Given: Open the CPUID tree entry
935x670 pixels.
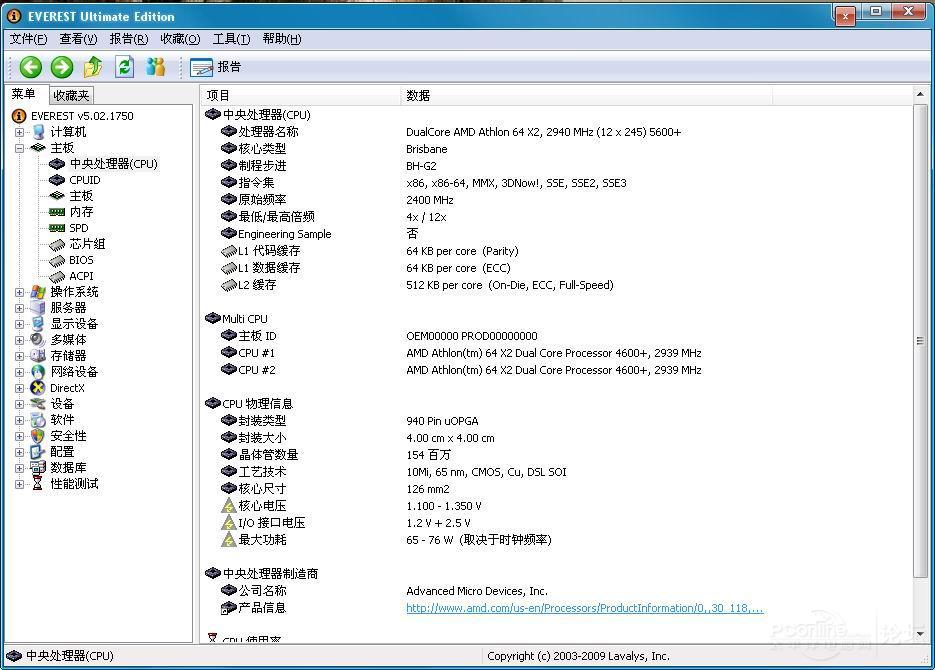Looking at the screenshot, I should [x=85, y=180].
